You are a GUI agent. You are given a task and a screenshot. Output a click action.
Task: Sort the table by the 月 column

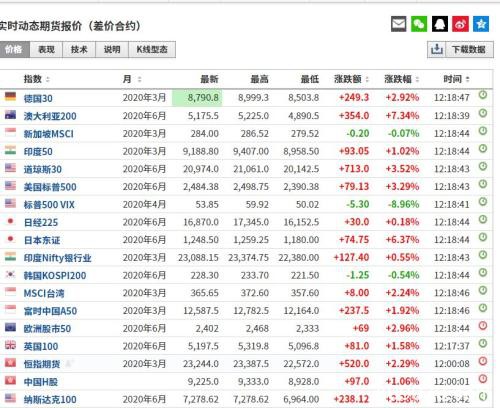(132, 79)
